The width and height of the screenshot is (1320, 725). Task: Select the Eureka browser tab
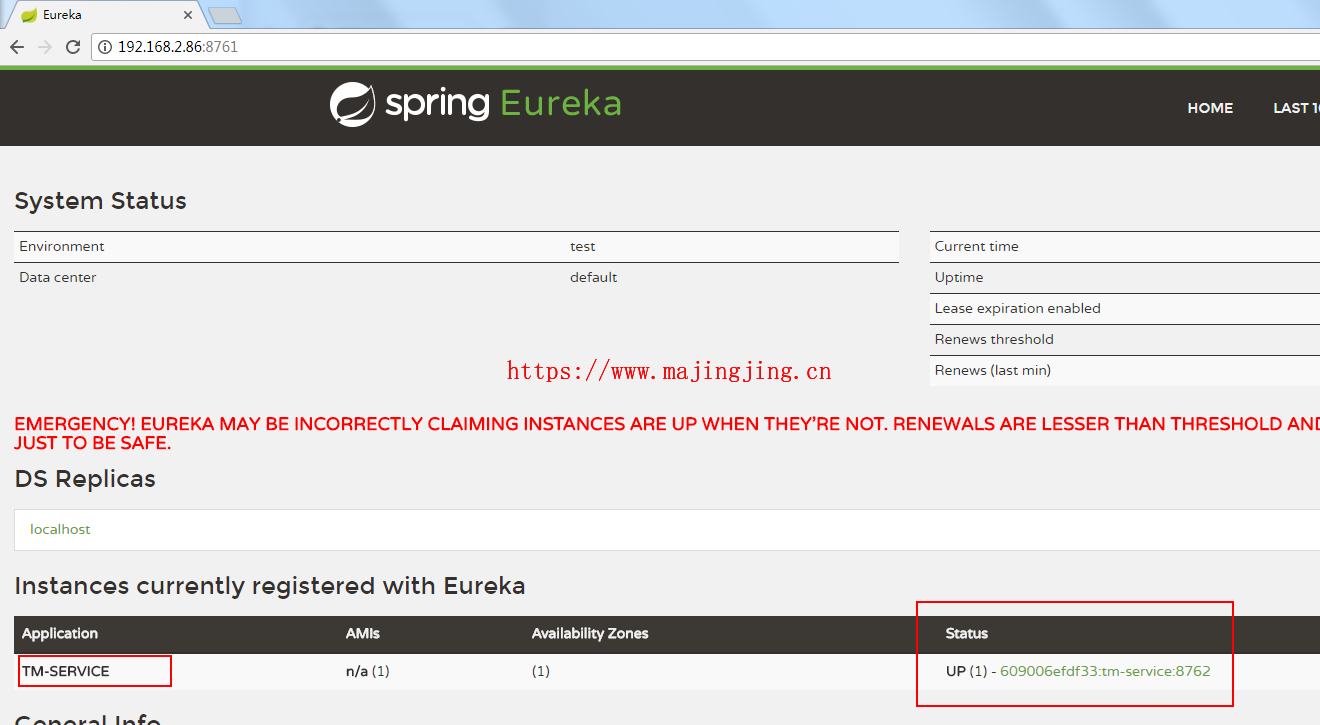[103, 15]
